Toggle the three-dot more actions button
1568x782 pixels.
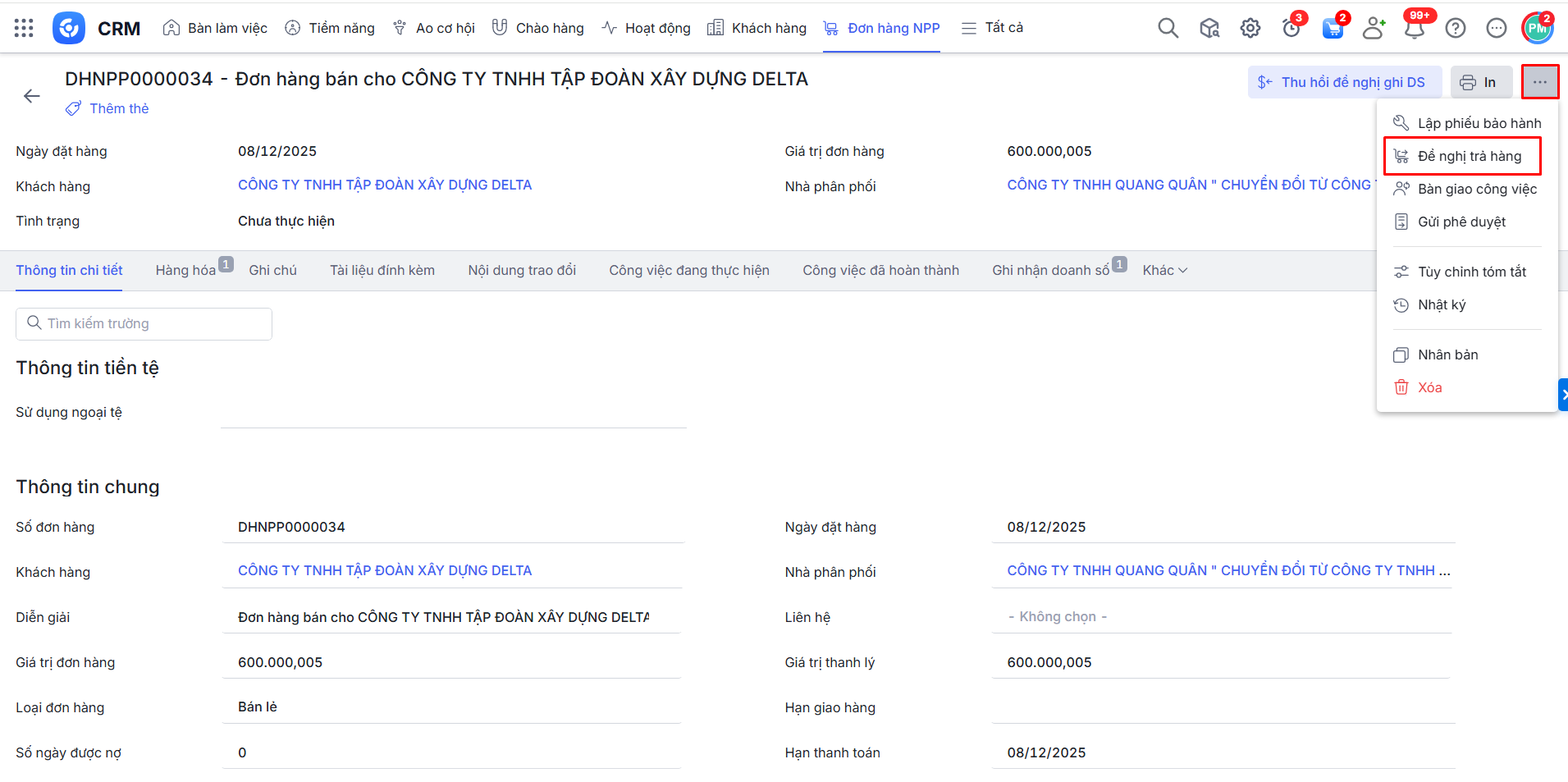point(1539,82)
